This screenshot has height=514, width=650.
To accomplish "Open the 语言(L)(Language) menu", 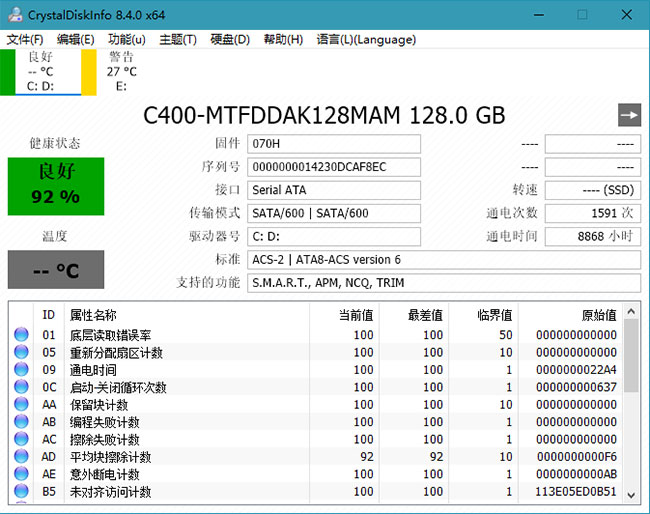I will 366,39.
